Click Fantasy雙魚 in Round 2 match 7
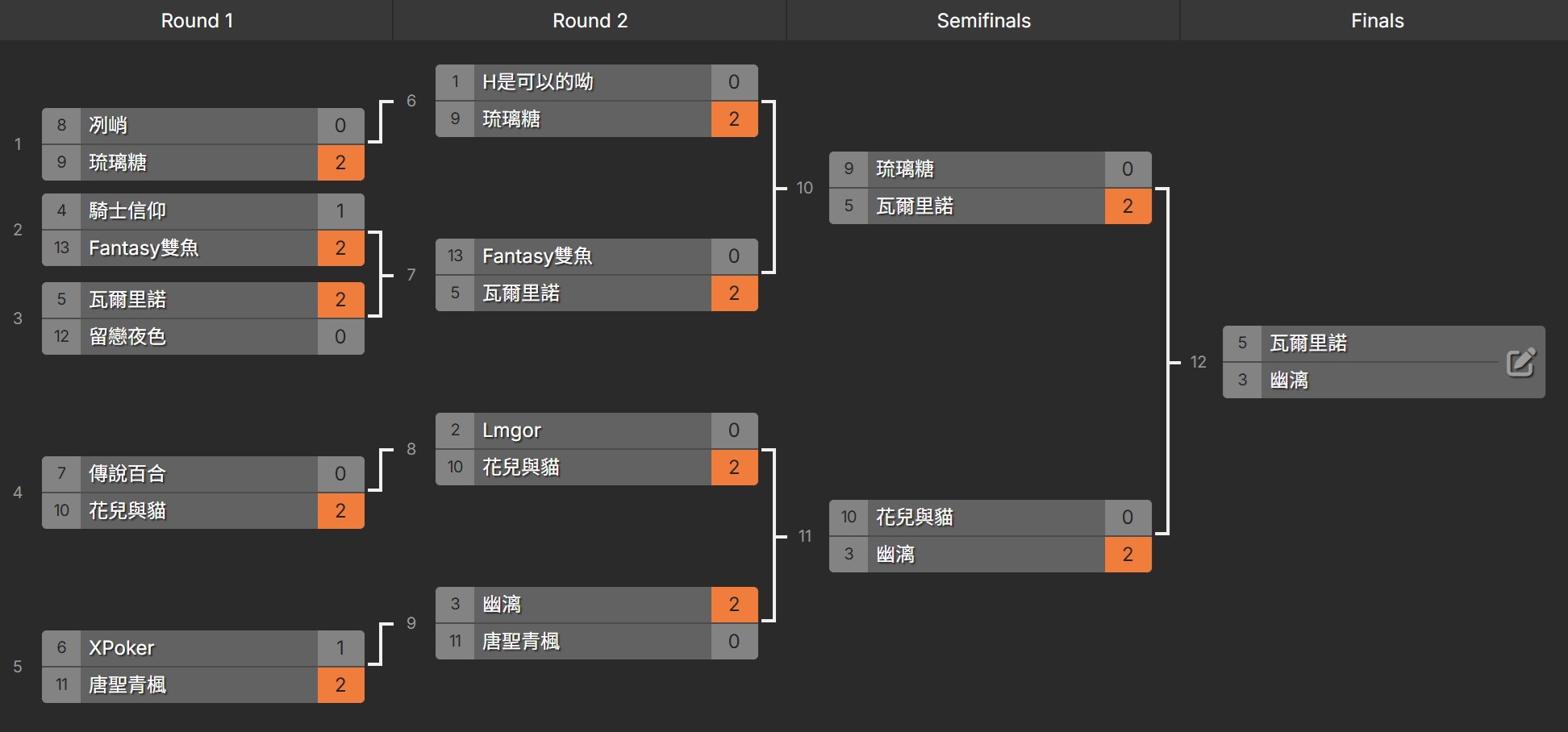Screen dimensions: 1568x732 coord(537,256)
